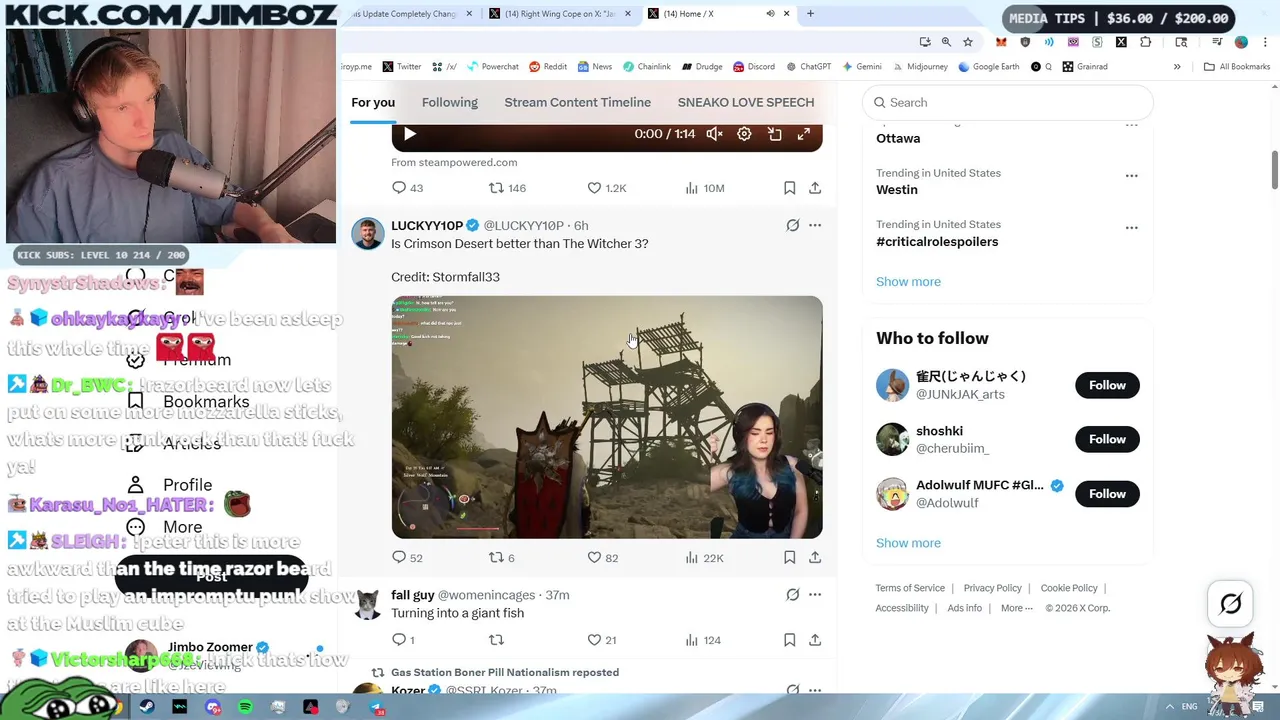
Task: Open the #criticalrolespoilers trending topic
Action: coord(937,241)
